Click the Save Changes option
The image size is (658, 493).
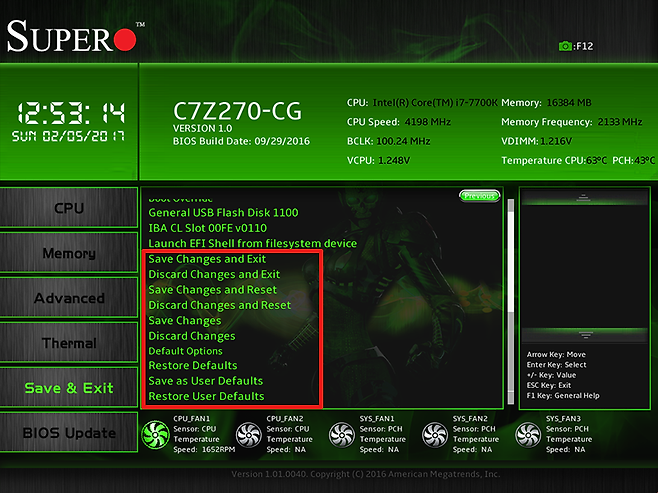(x=185, y=321)
